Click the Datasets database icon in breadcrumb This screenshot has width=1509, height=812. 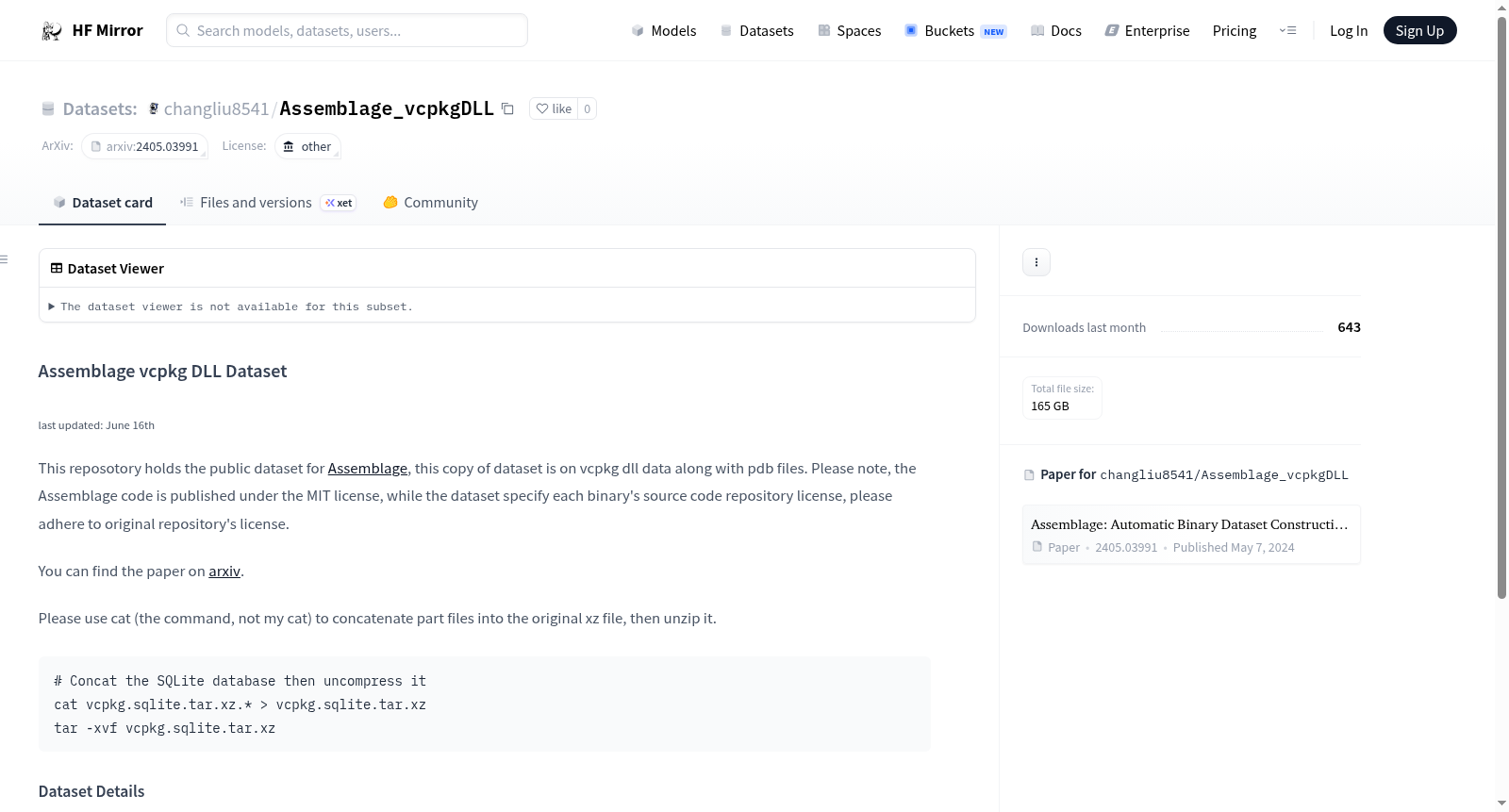point(48,108)
